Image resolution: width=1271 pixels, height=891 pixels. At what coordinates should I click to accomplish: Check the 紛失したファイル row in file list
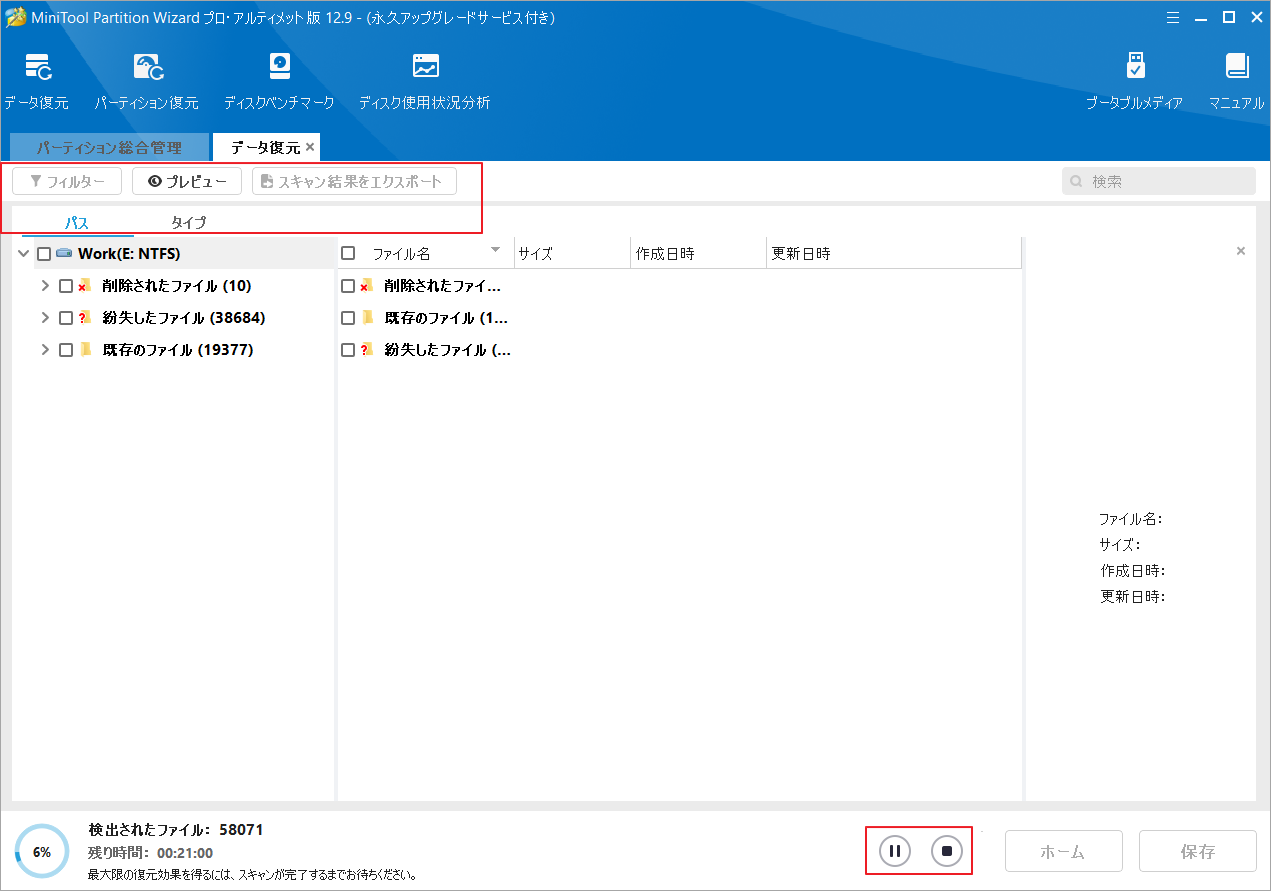(x=348, y=350)
